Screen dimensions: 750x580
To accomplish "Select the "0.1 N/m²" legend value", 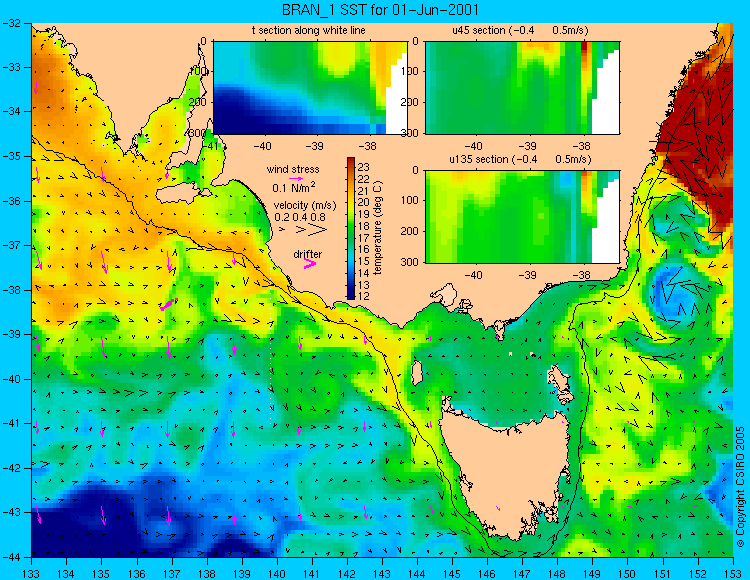I will [x=293, y=187].
